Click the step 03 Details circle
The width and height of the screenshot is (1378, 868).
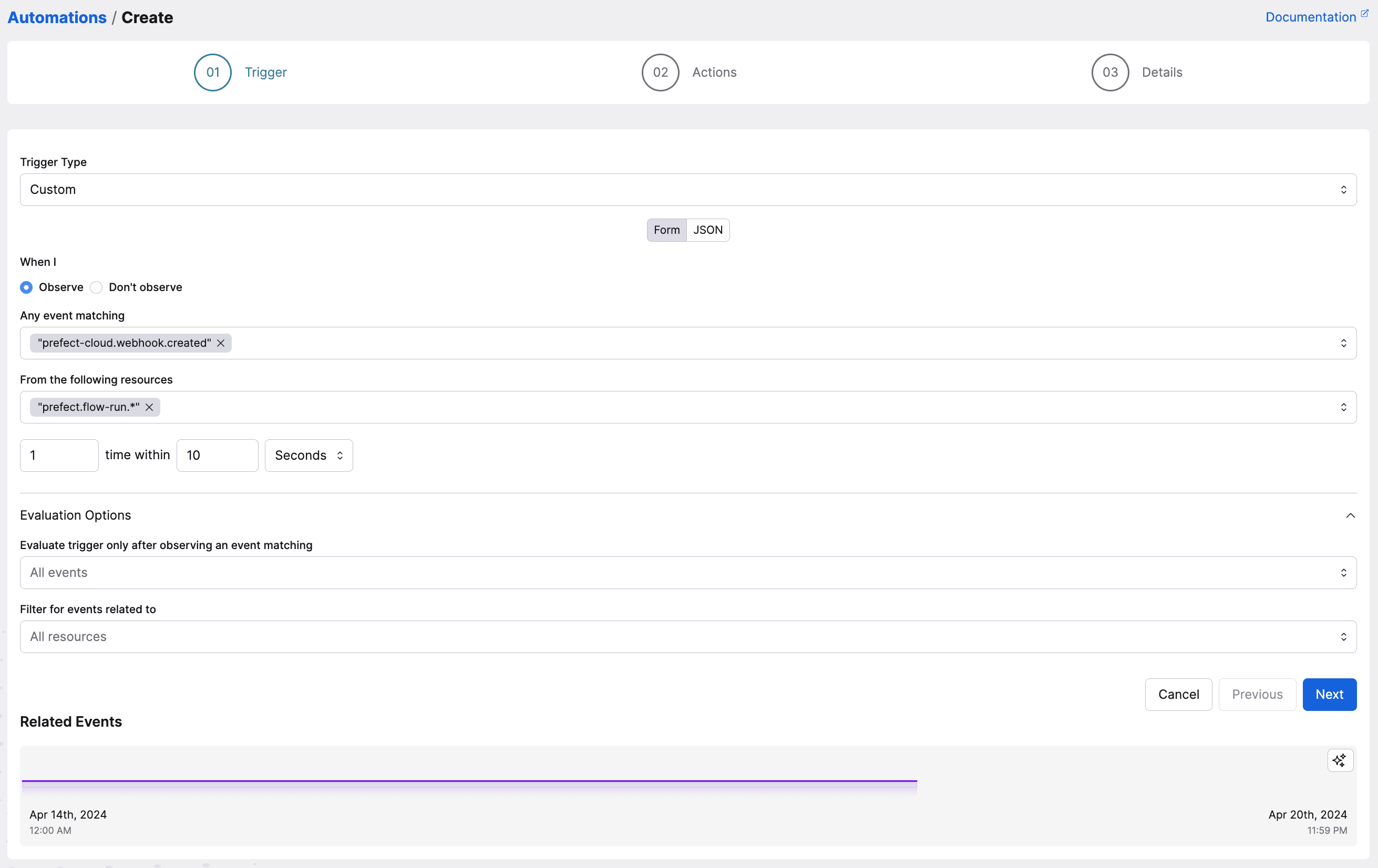click(1109, 72)
